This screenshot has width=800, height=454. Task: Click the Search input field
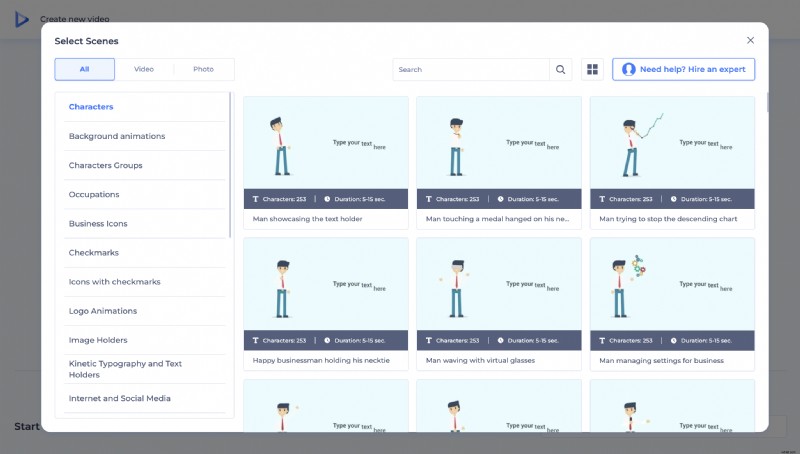470,70
